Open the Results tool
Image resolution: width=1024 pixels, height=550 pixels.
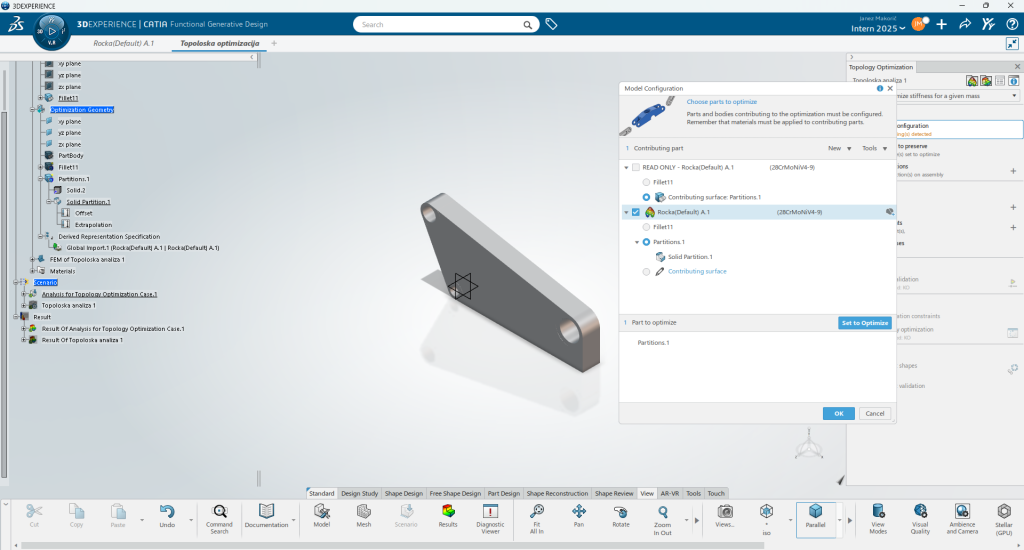[448, 516]
